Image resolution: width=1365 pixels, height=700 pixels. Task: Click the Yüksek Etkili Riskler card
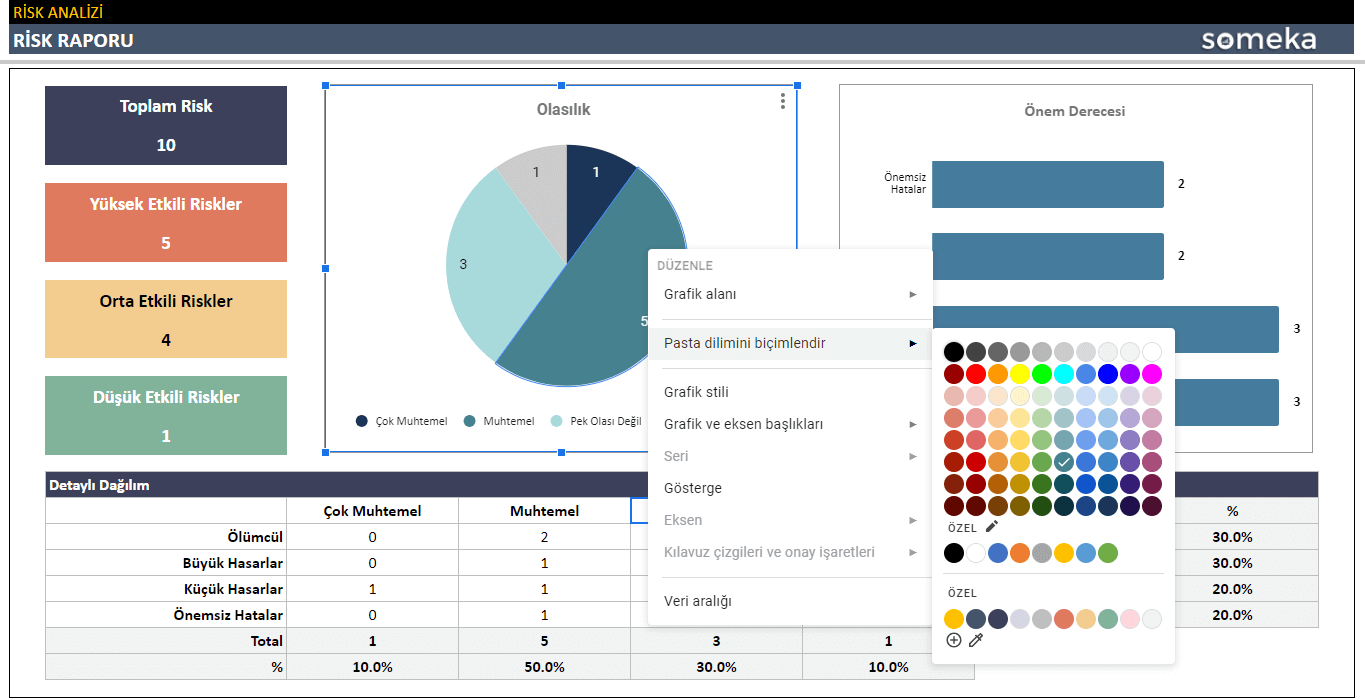coord(166,223)
